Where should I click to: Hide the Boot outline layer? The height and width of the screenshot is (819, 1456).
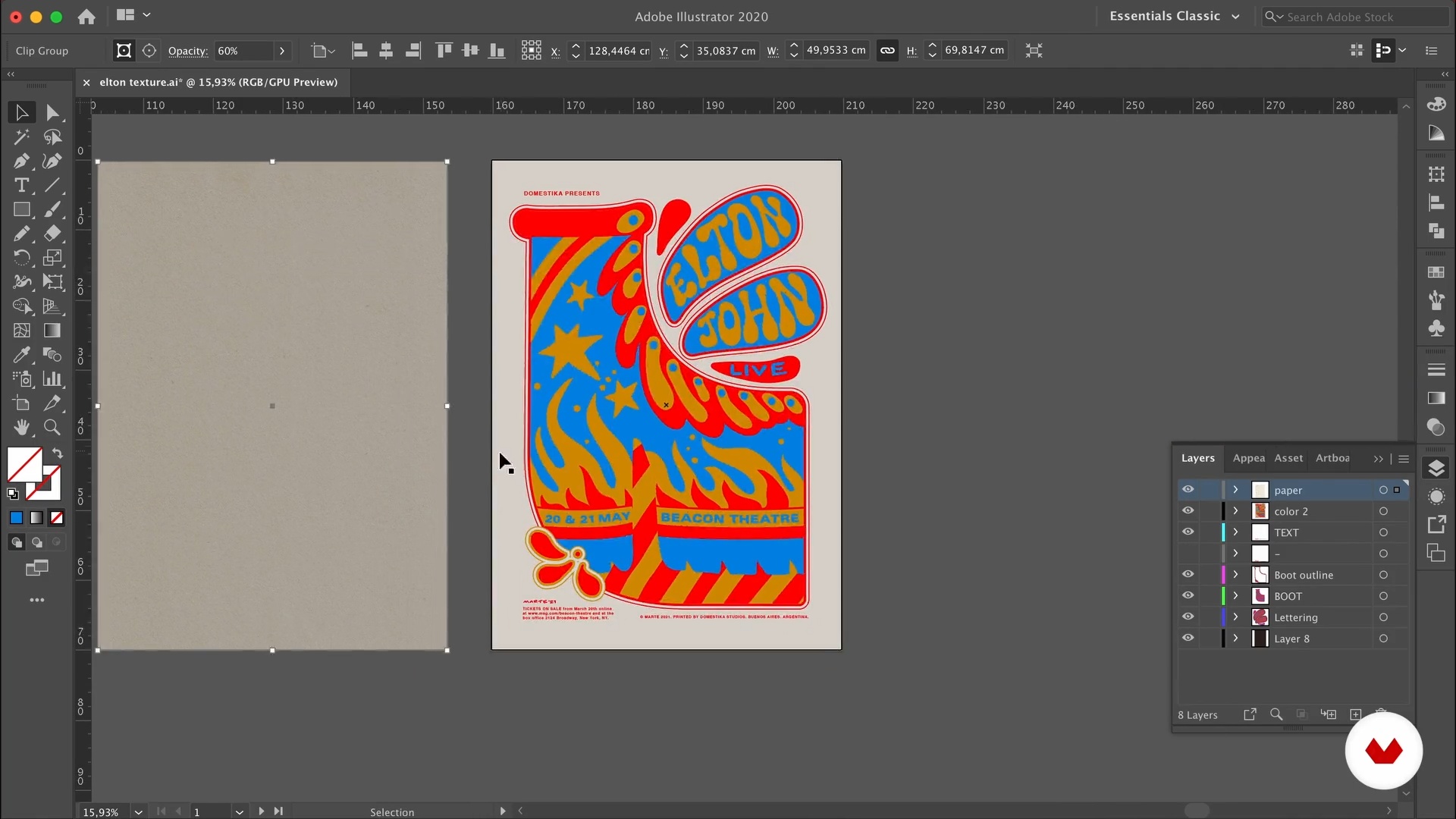tap(1188, 575)
